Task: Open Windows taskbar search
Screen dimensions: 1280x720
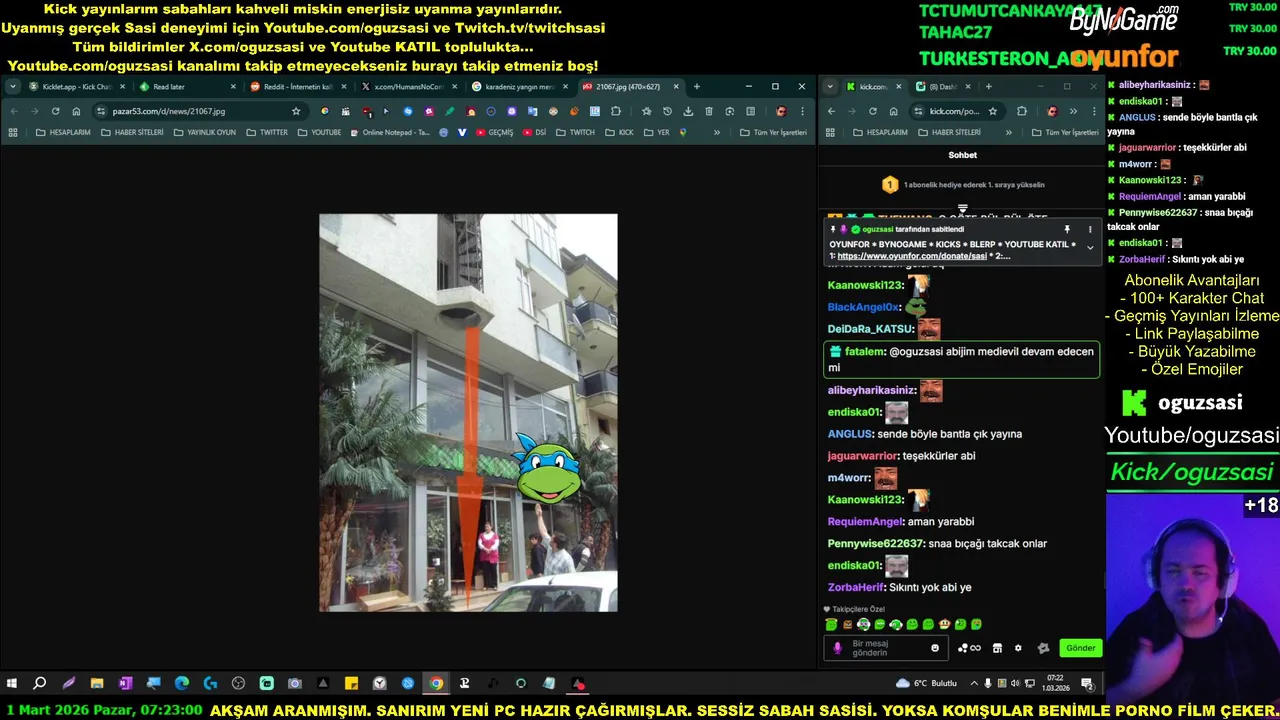Action: 39,684
